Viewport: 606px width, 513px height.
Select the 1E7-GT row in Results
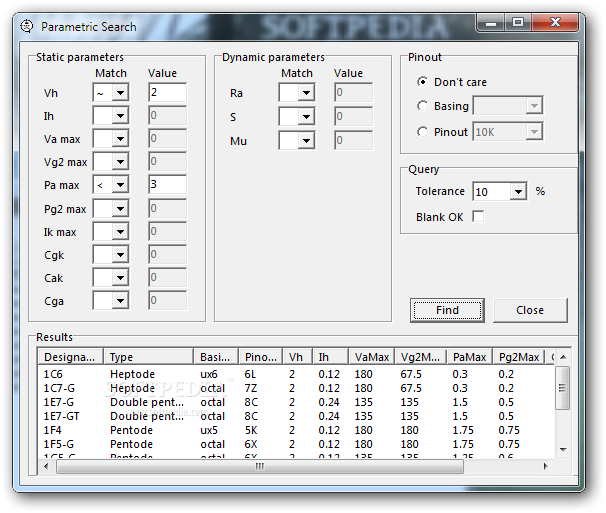[60, 416]
